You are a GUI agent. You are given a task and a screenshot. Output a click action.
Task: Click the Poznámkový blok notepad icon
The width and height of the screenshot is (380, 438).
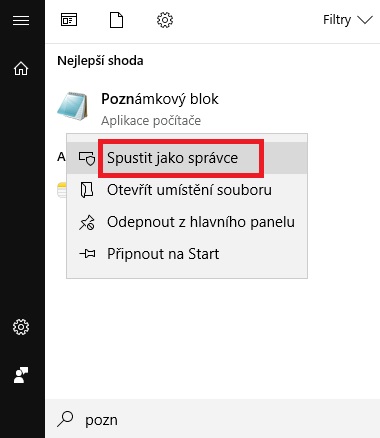point(73,106)
